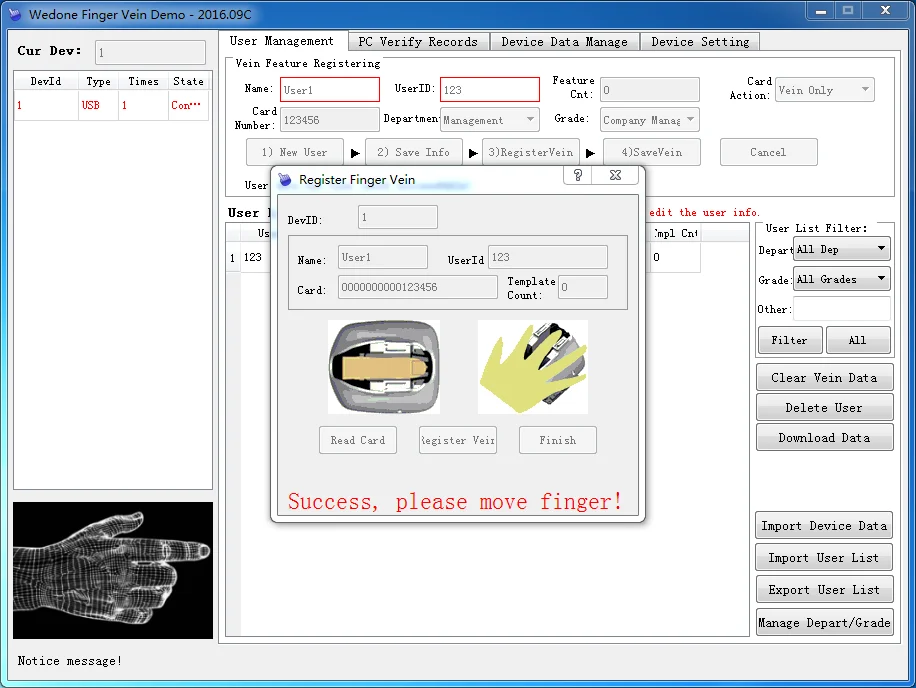The image size is (916, 688).
Task: Open the Device Data Manage tab
Action: click(x=564, y=42)
